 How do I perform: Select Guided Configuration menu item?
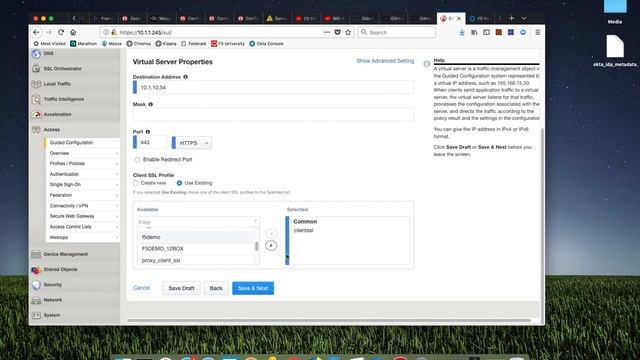[x=71, y=142]
